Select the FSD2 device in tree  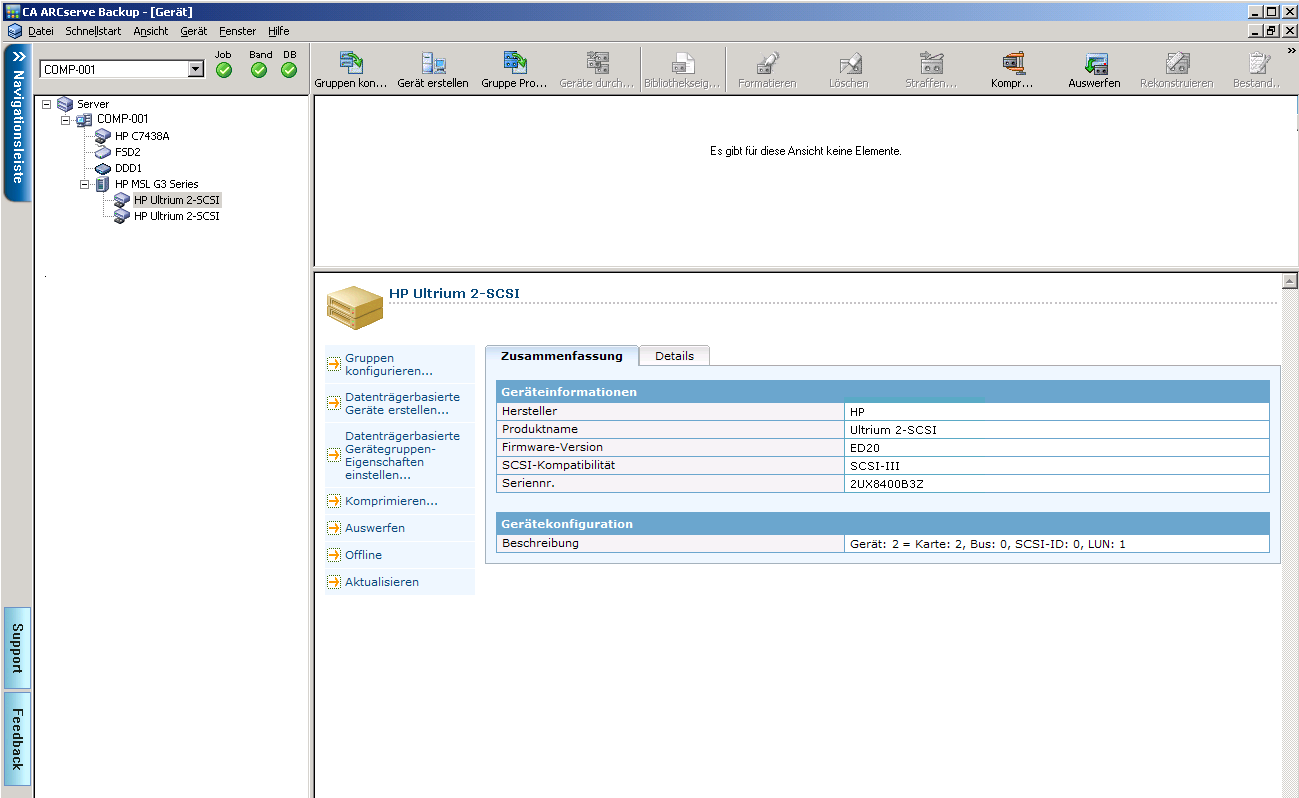(x=127, y=152)
